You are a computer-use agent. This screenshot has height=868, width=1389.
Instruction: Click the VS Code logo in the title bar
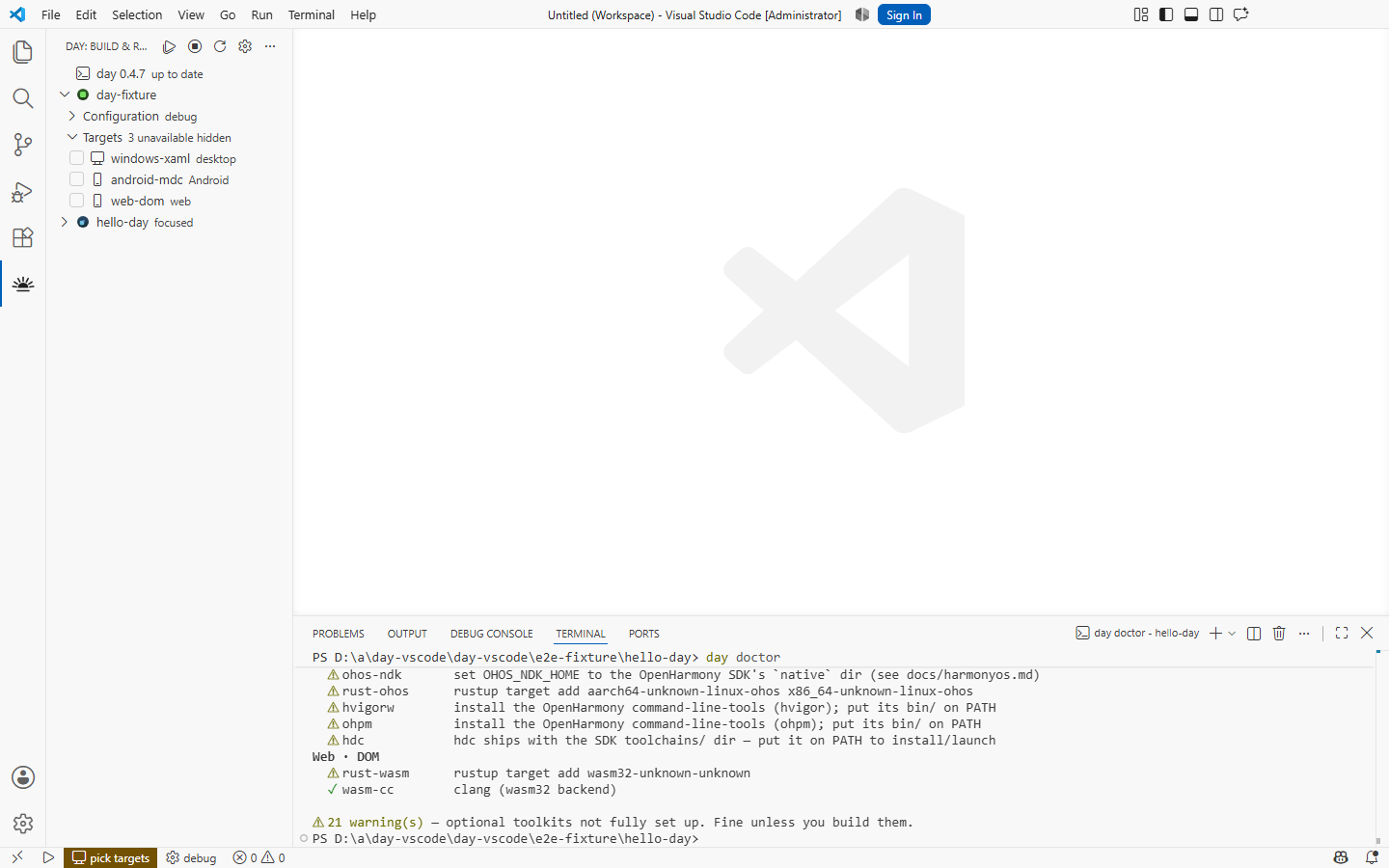(17, 14)
